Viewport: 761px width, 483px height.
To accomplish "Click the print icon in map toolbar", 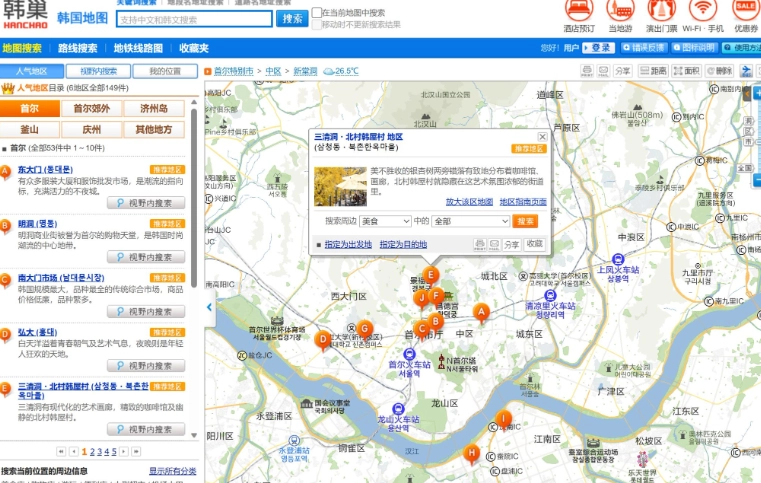I will [587, 71].
